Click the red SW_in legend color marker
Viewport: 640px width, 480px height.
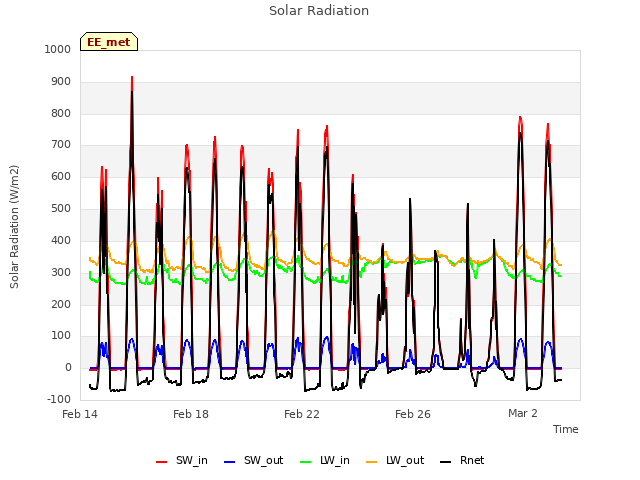click(162, 462)
